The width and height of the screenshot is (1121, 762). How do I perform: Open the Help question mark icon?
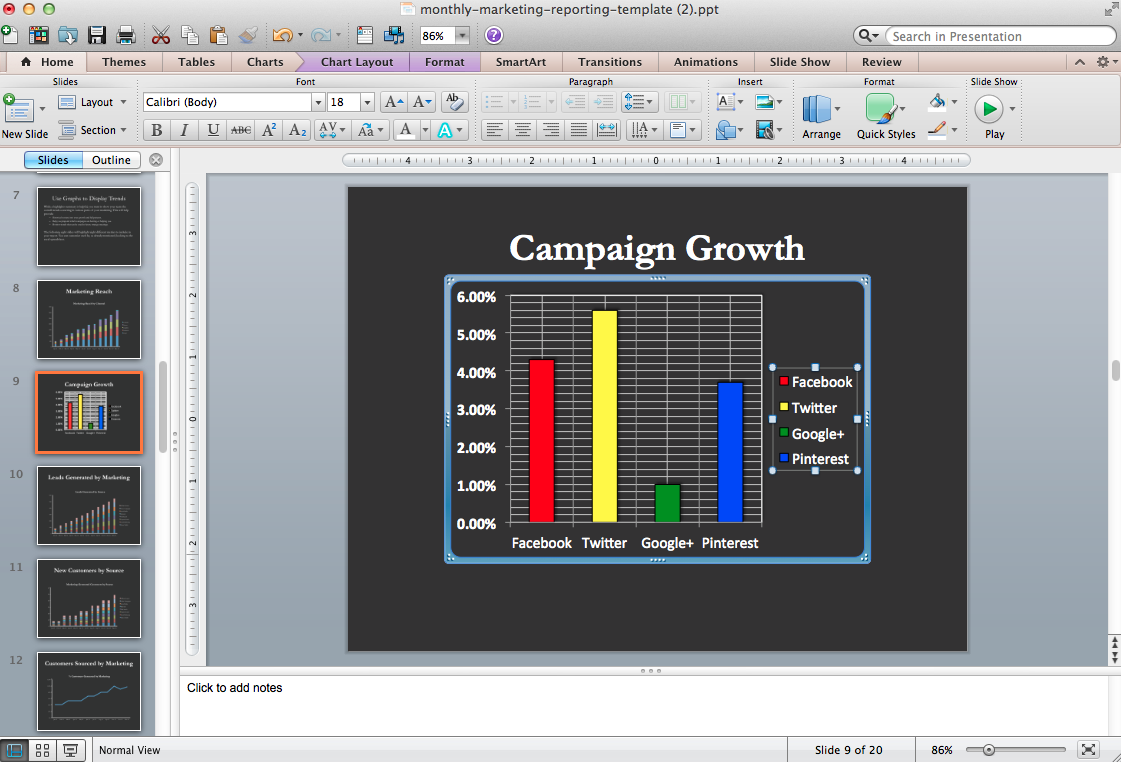click(493, 35)
